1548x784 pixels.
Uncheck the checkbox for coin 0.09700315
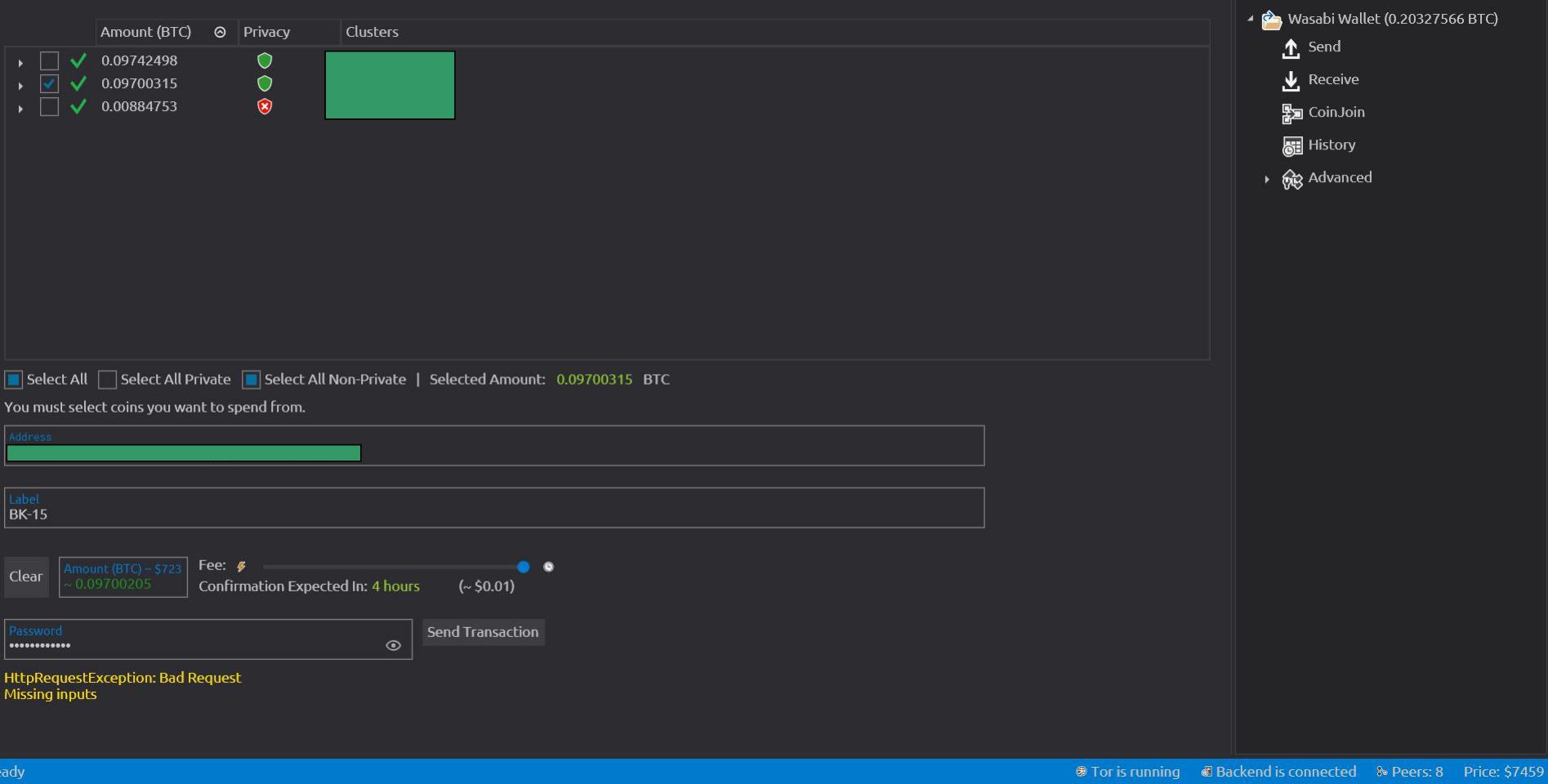[x=49, y=84]
